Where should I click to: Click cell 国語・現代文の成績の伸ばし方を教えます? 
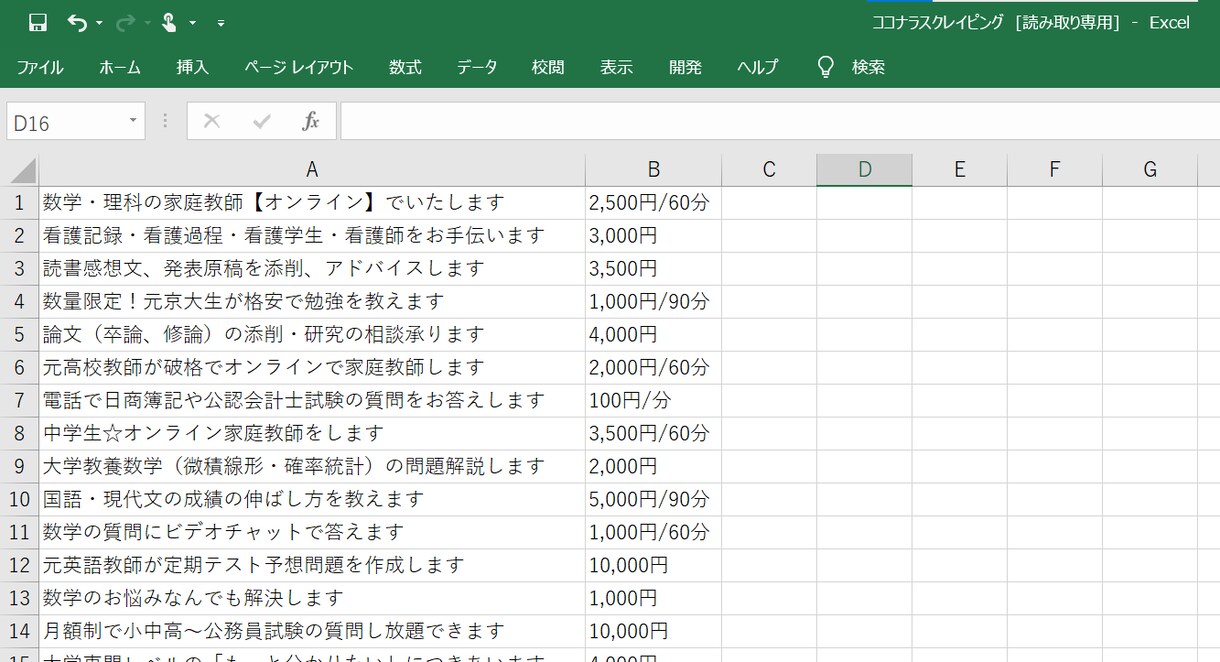[312, 500]
